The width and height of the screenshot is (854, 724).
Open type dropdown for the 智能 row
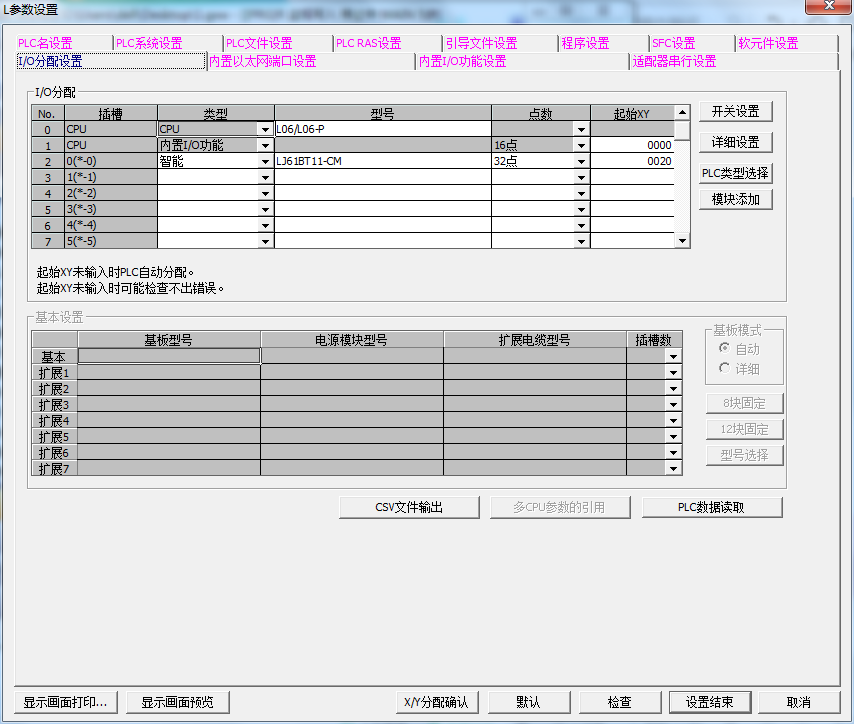coord(265,161)
